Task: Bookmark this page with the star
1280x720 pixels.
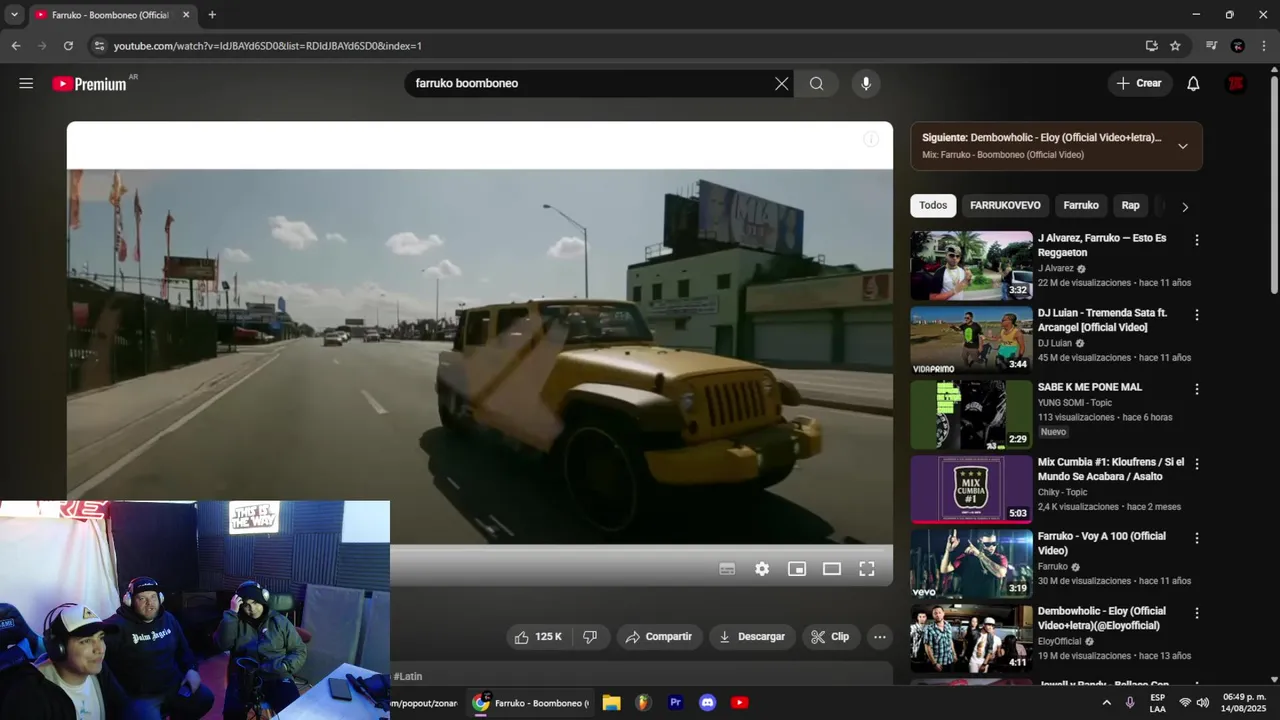Action: (x=1175, y=46)
